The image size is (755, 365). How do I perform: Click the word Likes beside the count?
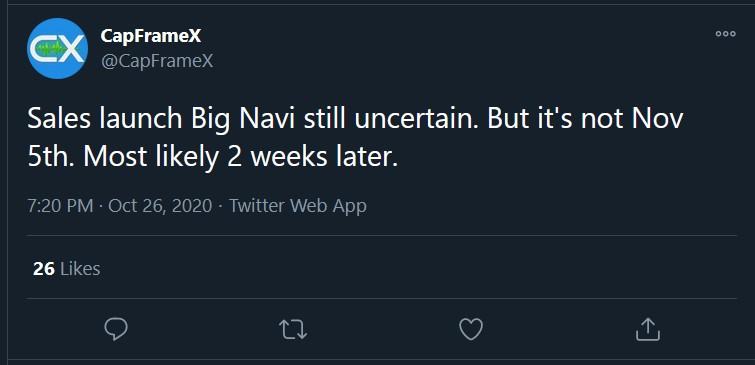(80, 268)
